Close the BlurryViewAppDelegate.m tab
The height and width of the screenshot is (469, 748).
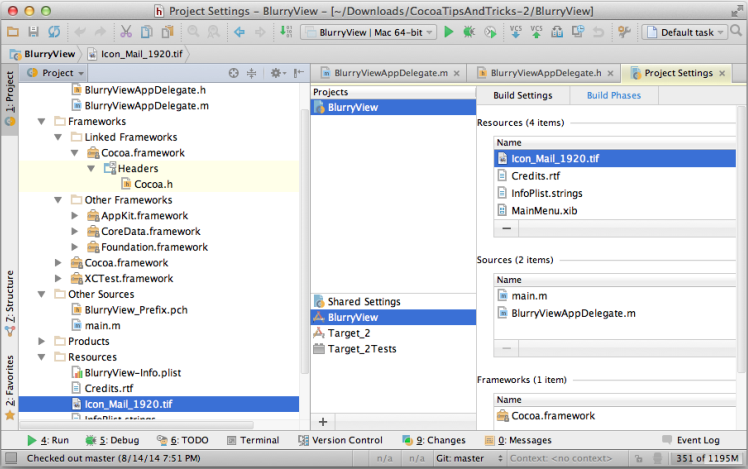click(x=457, y=73)
